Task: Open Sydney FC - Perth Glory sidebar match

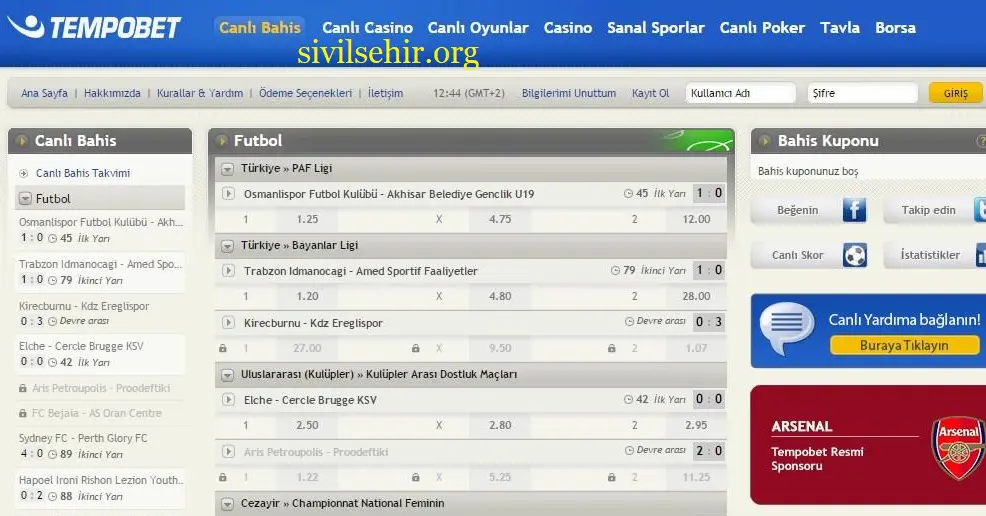Action: coord(100,445)
